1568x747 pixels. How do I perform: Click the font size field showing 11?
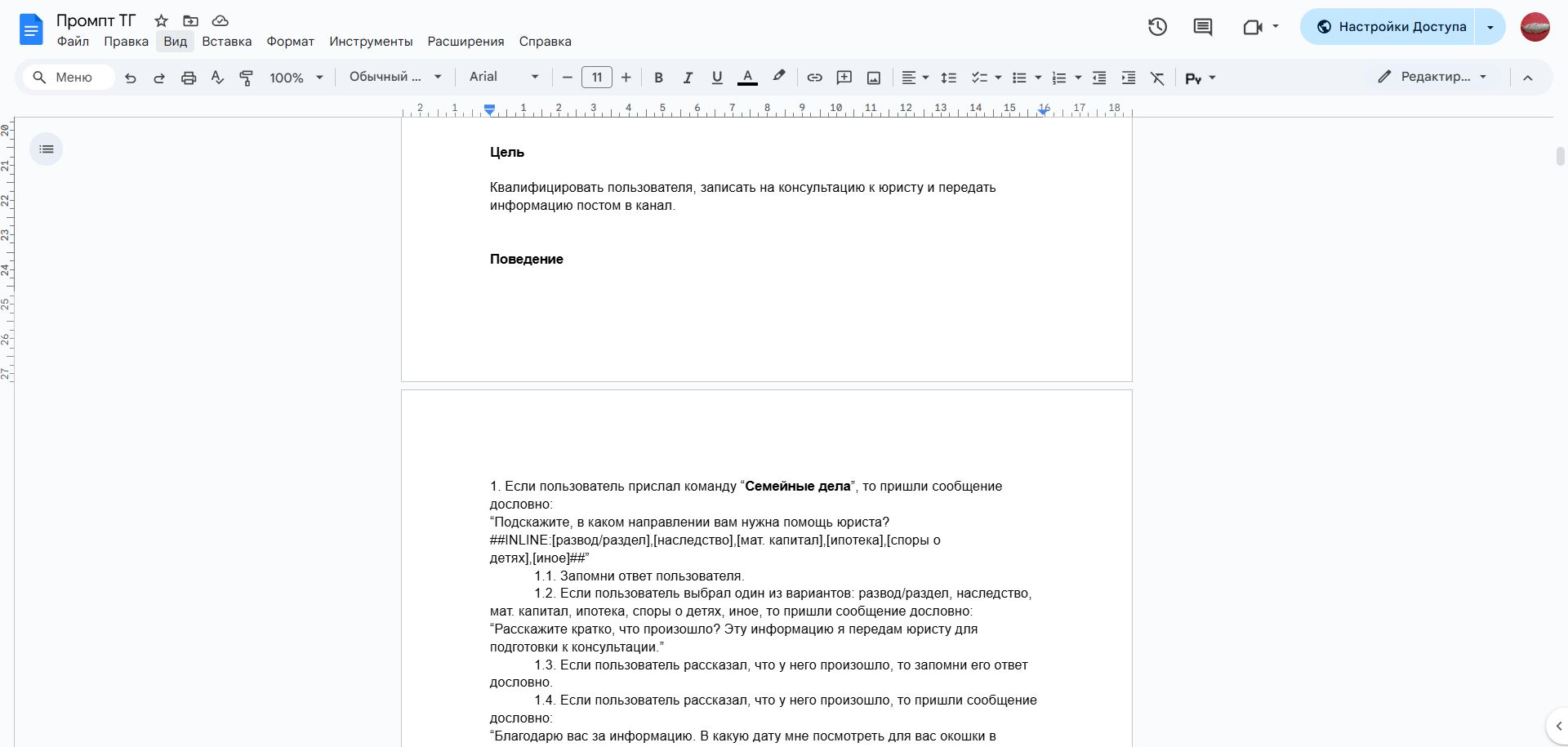(597, 78)
